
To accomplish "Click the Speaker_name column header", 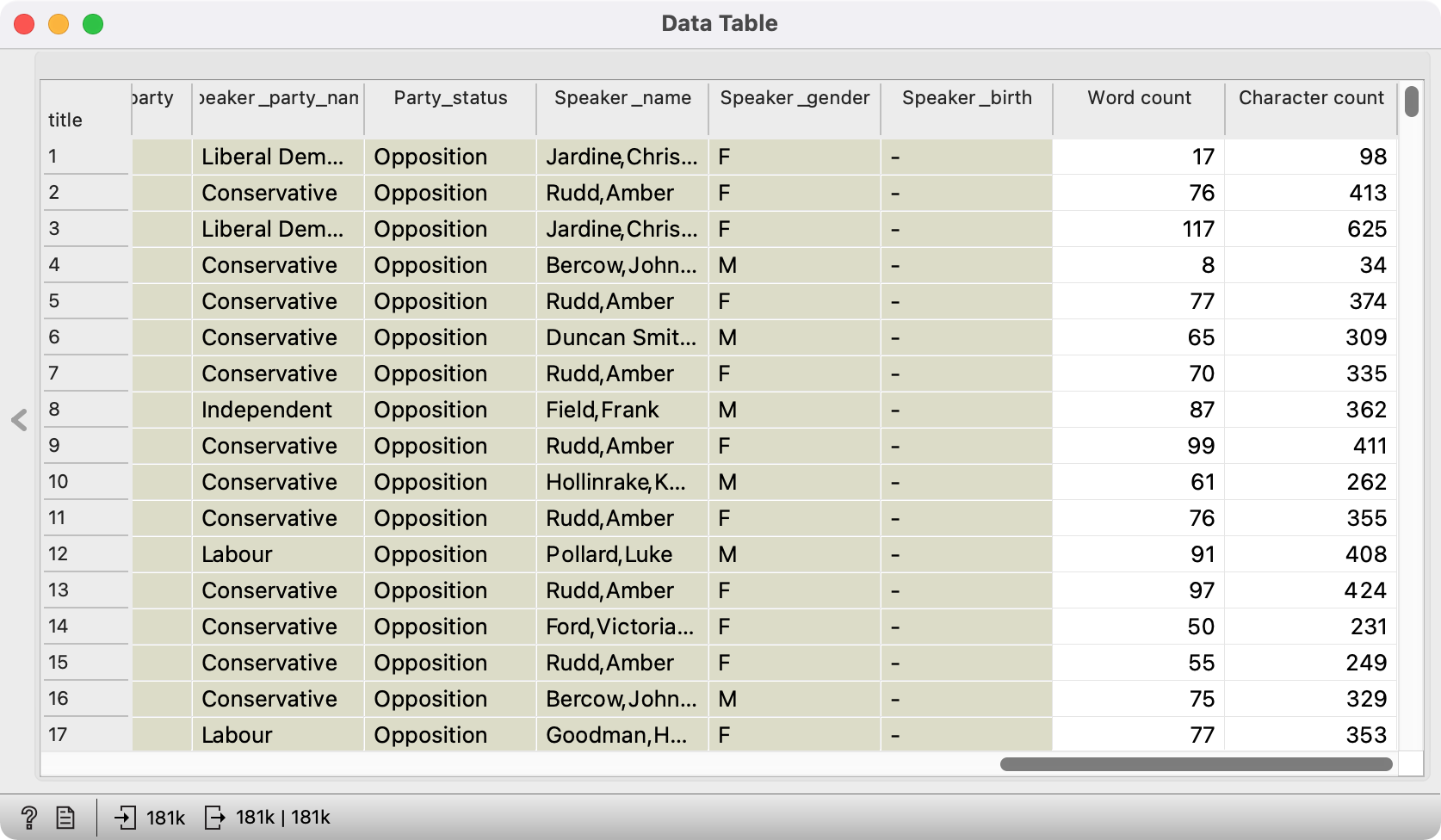I will pos(622,98).
